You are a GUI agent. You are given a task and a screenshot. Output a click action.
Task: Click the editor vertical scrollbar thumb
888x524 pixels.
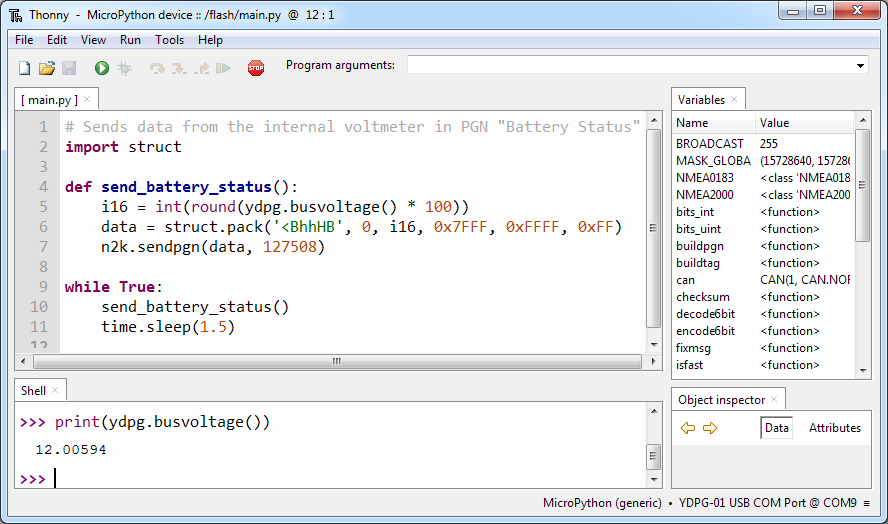[x=654, y=228]
